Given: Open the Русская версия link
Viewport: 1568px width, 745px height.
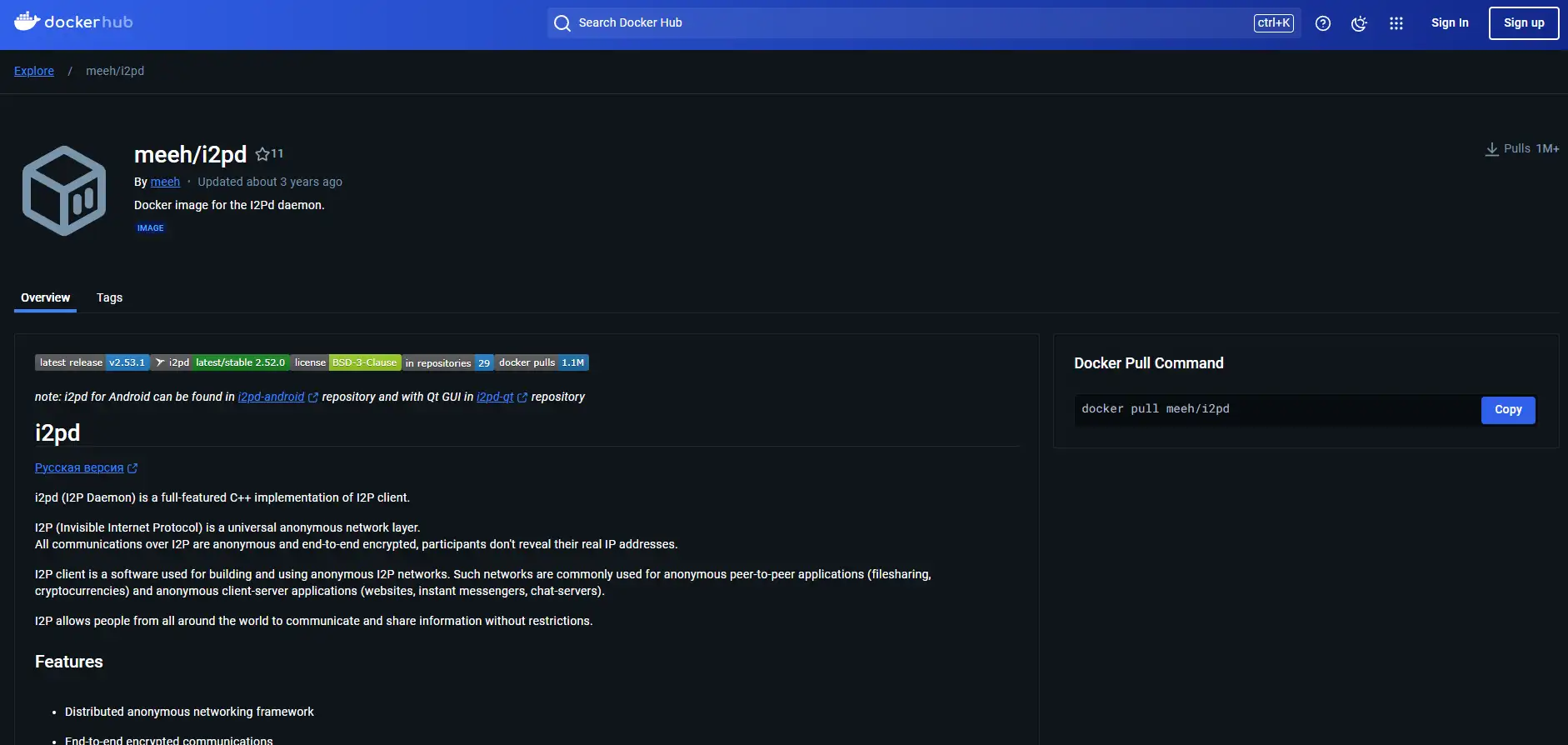Looking at the screenshot, I should tap(79, 467).
